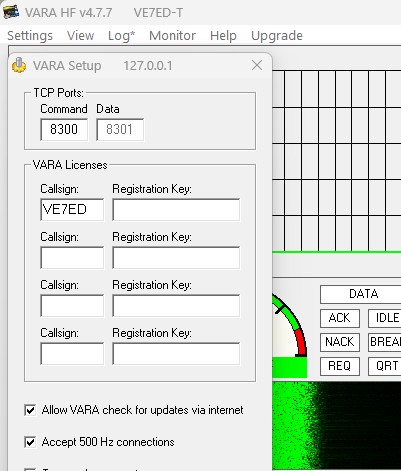Click the 127.0.0.1 address in dialog title
The height and width of the screenshot is (471, 401).
point(148,66)
